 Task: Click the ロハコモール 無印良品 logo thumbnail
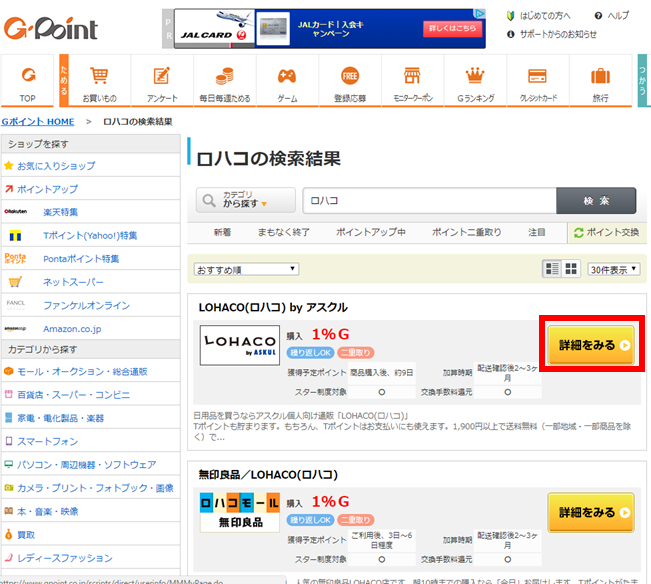tap(240, 512)
